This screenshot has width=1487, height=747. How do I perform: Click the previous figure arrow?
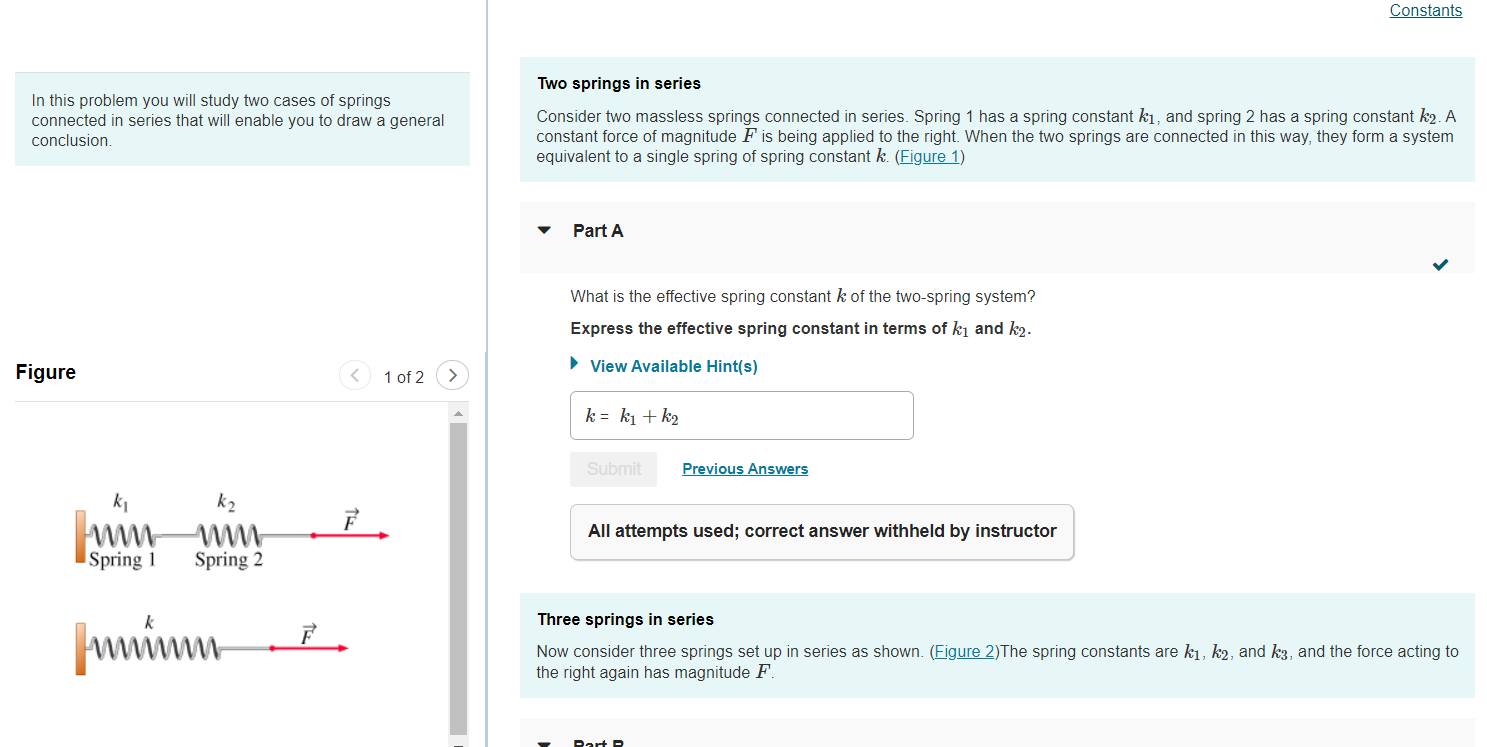point(355,375)
